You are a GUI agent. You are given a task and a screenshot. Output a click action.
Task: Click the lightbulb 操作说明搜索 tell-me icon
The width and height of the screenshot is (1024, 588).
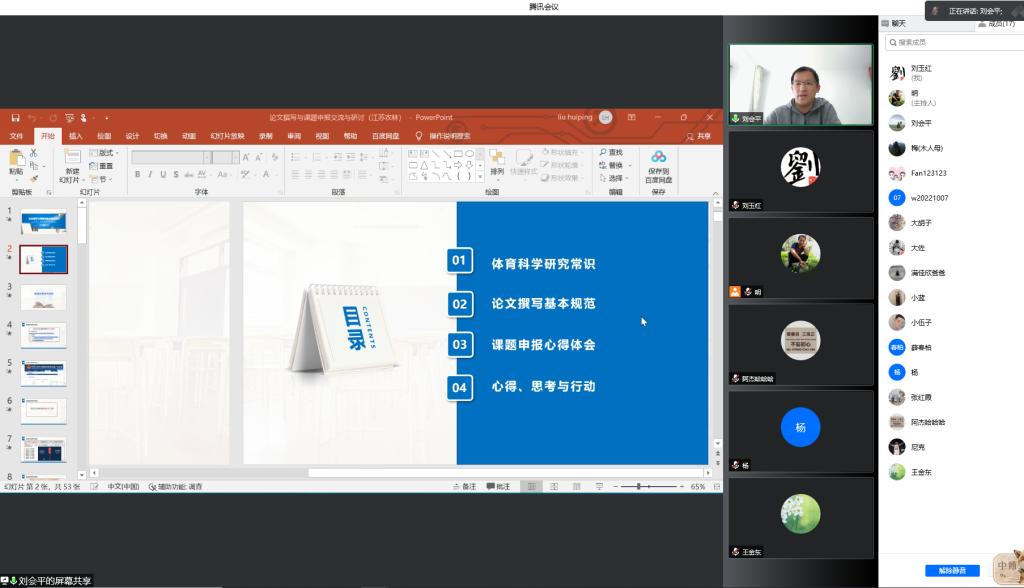pyautogui.click(x=419, y=136)
